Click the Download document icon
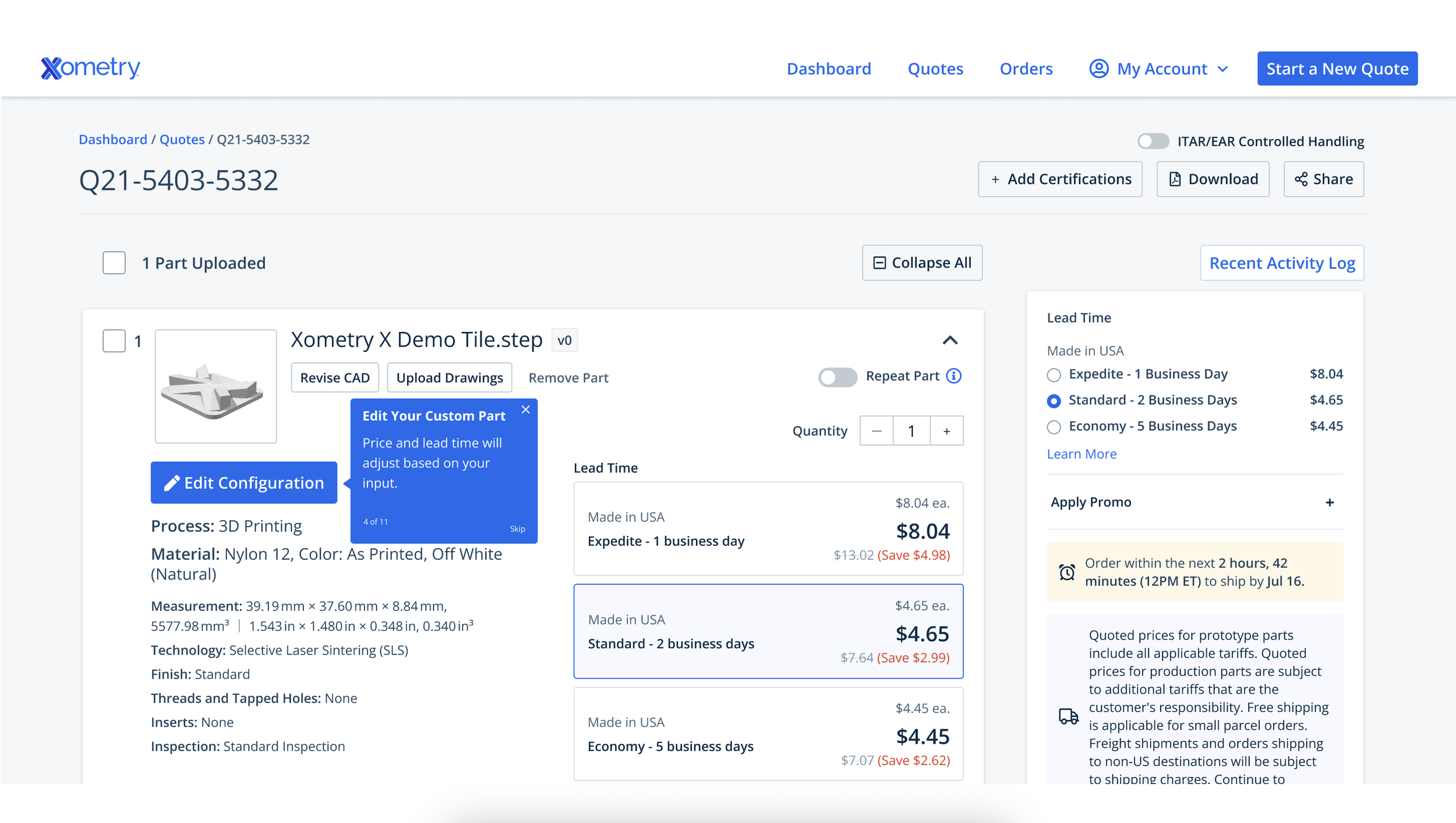Viewport: 1456px width, 823px height. pyautogui.click(x=1175, y=179)
